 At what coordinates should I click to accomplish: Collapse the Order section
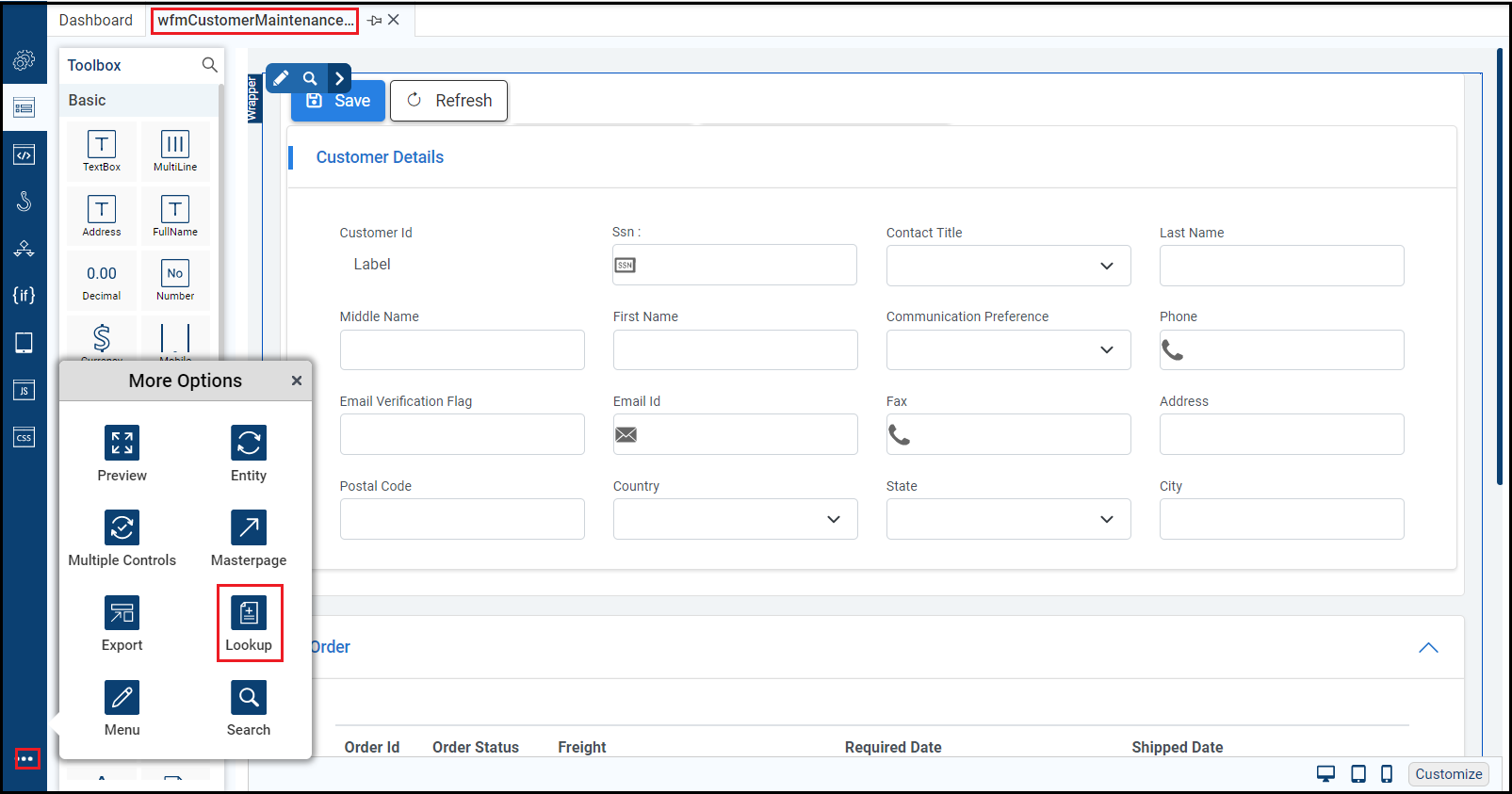click(1428, 648)
